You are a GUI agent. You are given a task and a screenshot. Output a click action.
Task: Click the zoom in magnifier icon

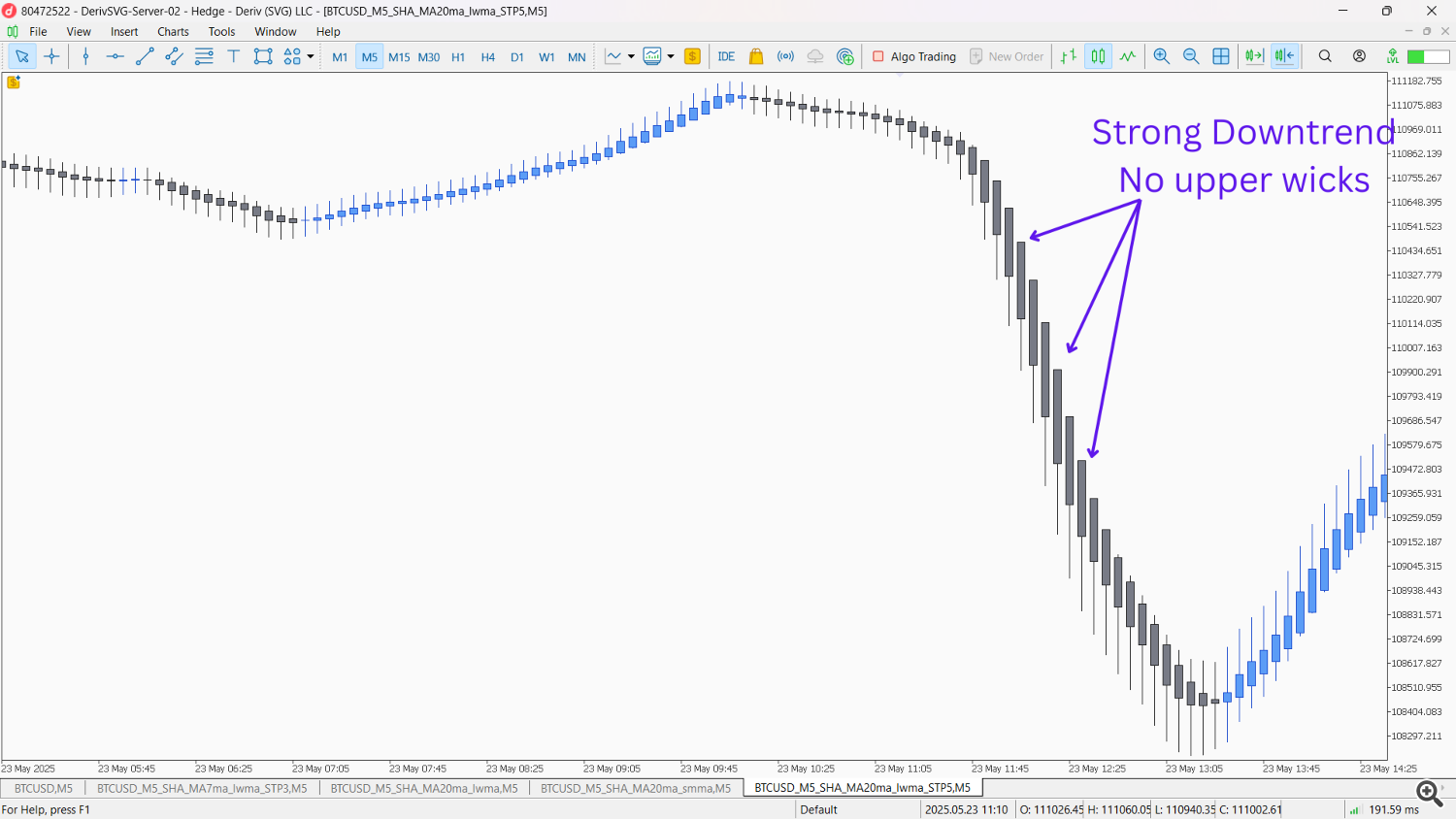(x=1161, y=56)
